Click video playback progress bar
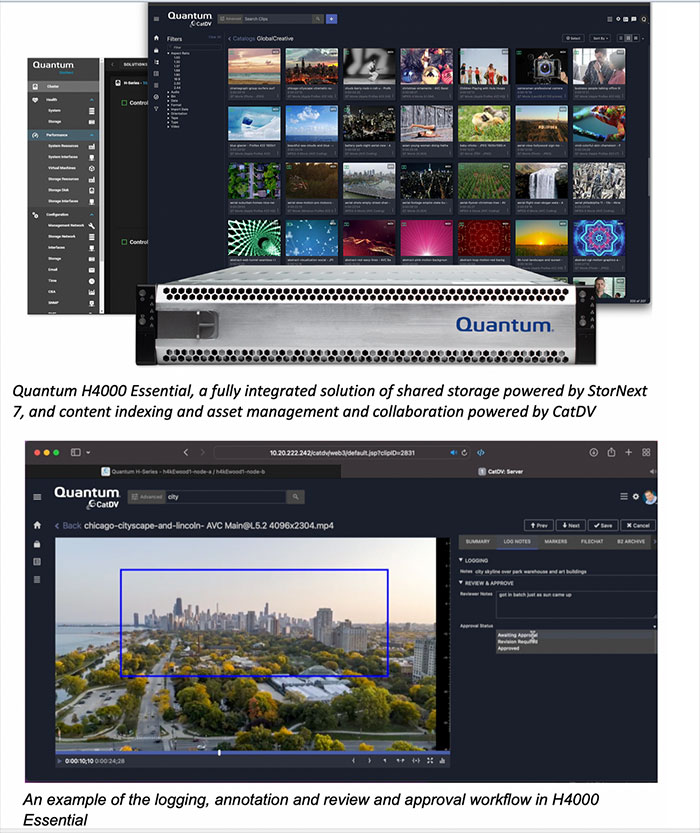 coord(253,752)
